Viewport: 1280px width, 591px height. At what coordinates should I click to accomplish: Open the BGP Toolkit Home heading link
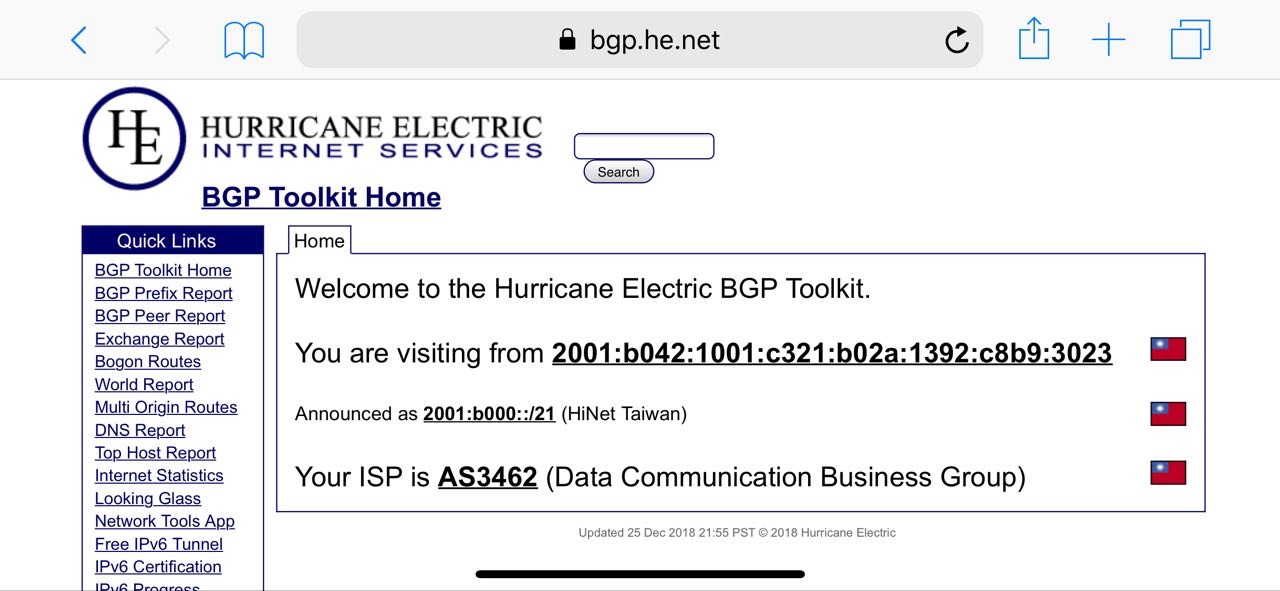point(321,197)
